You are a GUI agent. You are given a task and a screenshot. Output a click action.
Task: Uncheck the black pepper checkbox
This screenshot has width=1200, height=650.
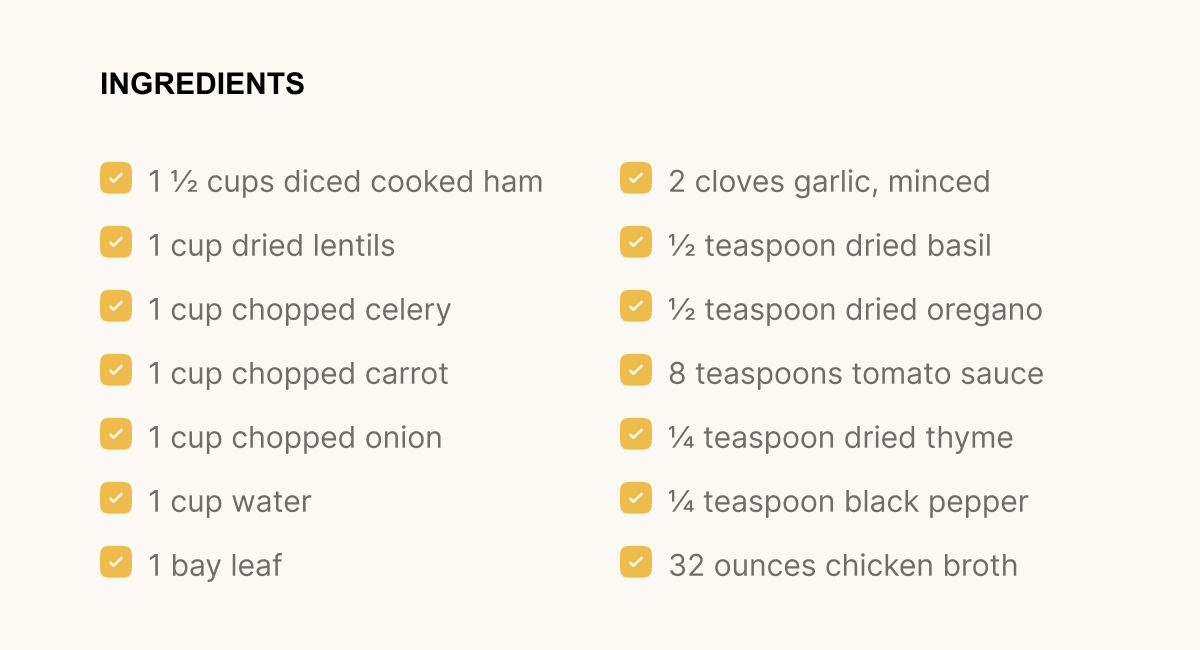tap(636, 498)
